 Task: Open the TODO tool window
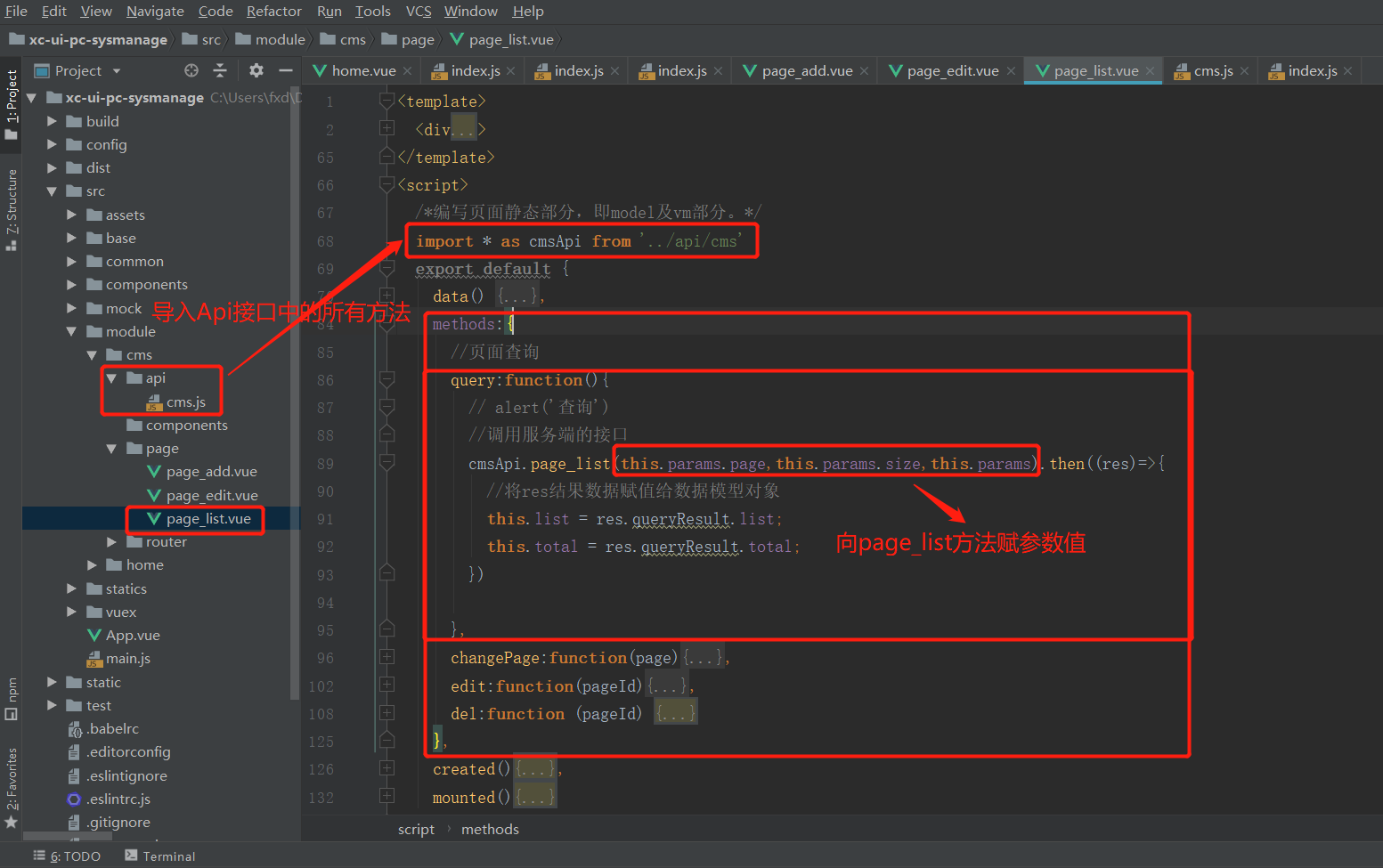point(67,856)
